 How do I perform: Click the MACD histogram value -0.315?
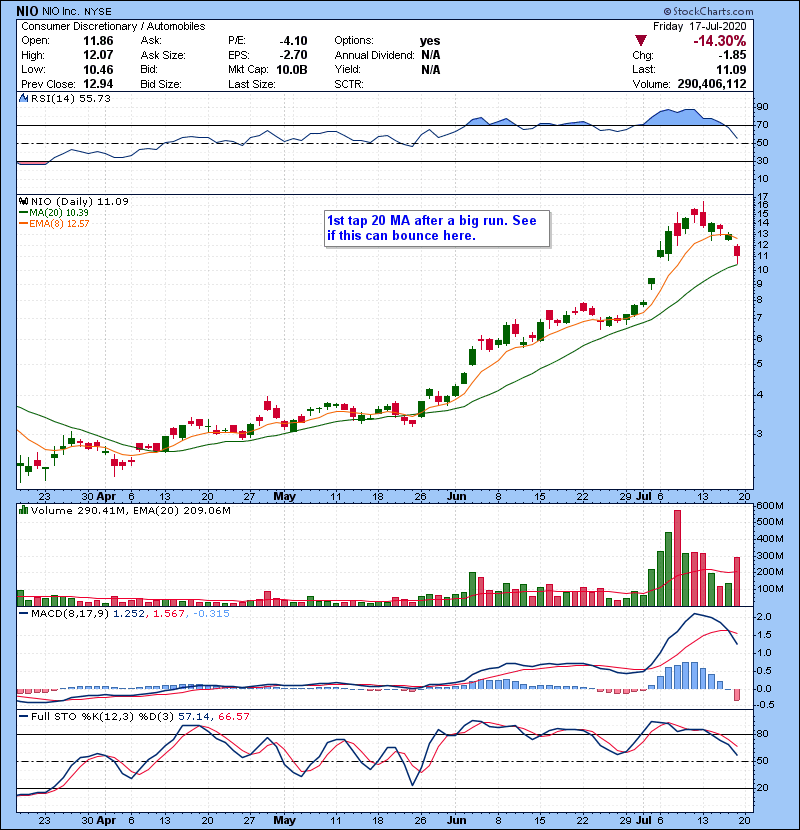click(x=211, y=614)
